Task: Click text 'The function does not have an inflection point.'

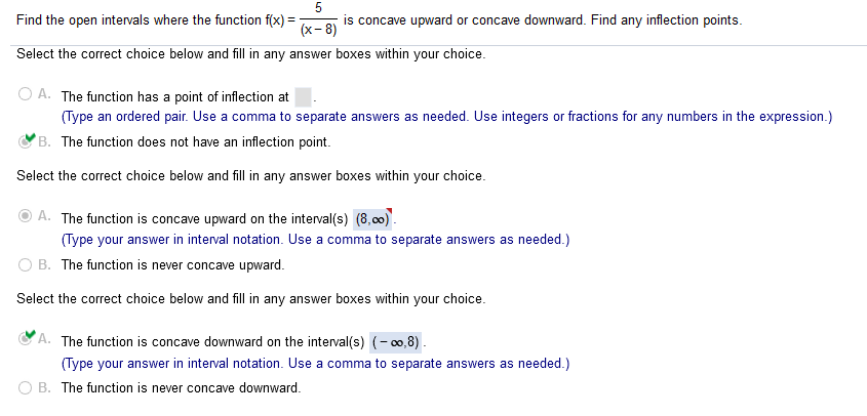Action: [x=196, y=142]
